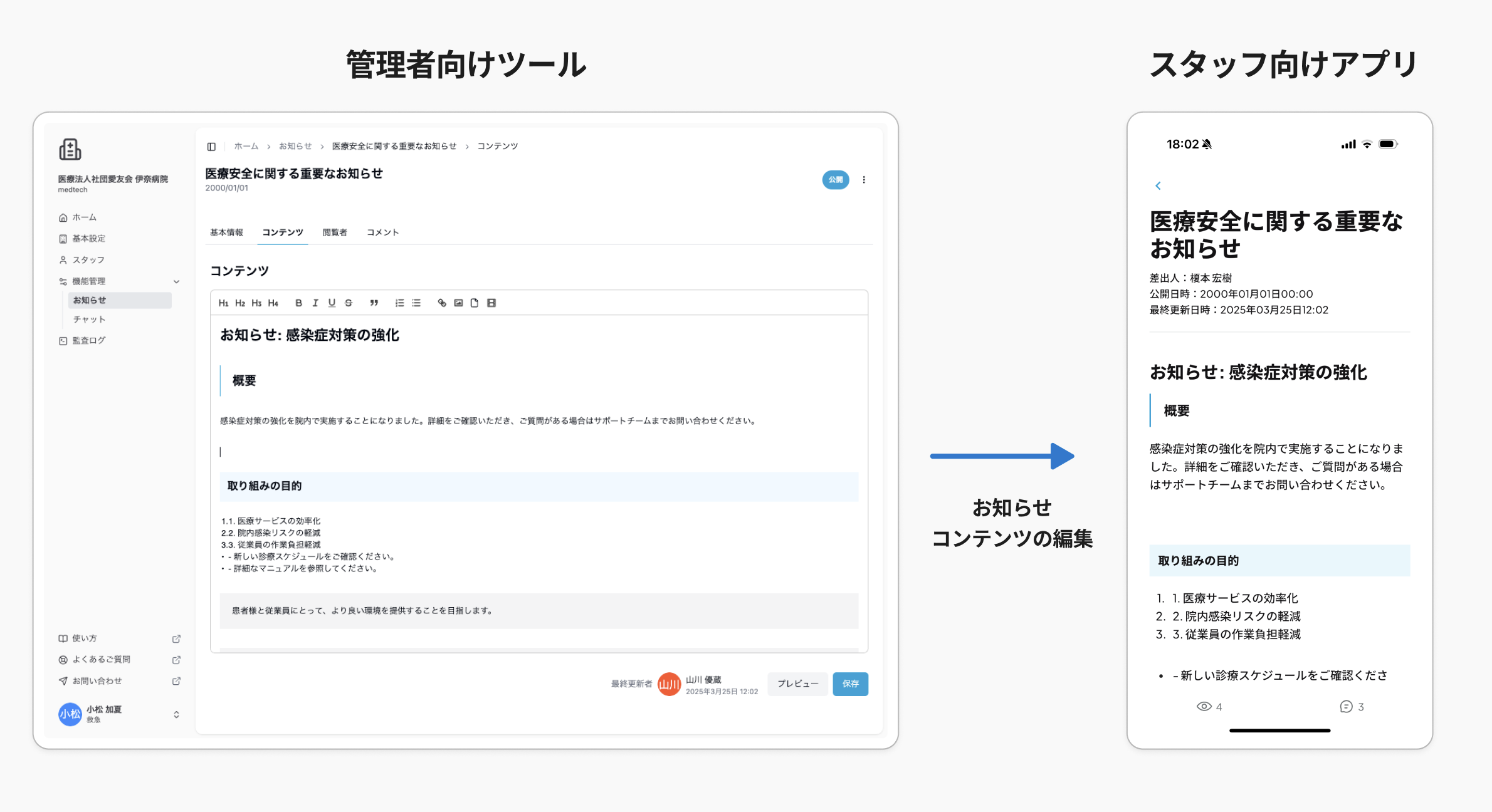Image resolution: width=1492 pixels, height=812 pixels.
Task: Click the 小松 user avatar
Action: pyautogui.click(x=70, y=714)
